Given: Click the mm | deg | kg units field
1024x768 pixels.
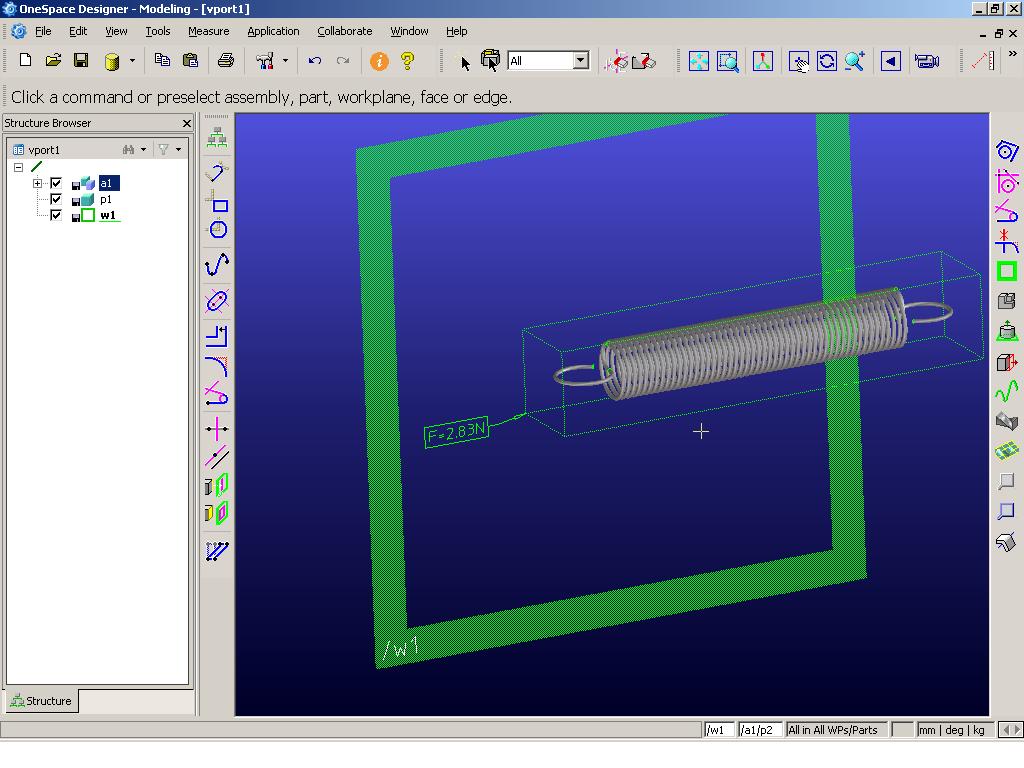Looking at the screenshot, I should pos(955,730).
